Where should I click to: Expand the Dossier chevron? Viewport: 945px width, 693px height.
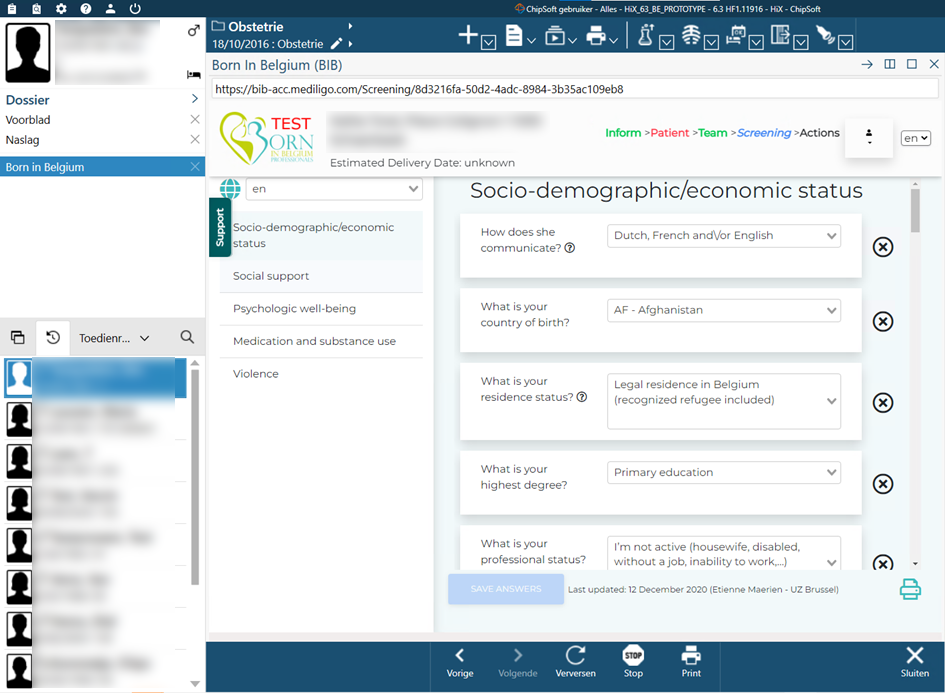(x=194, y=99)
